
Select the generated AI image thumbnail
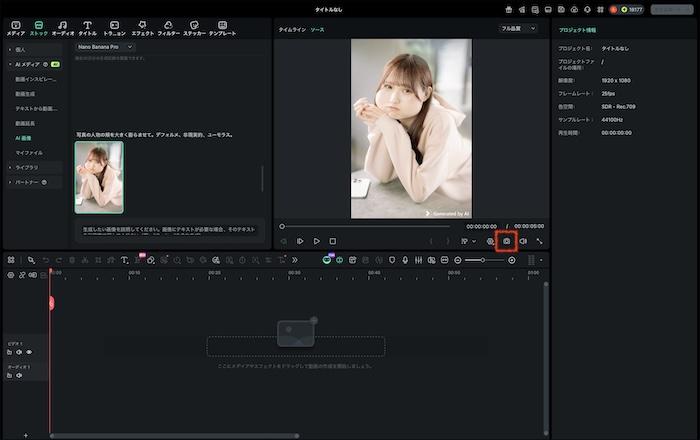pyautogui.click(x=99, y=177)
